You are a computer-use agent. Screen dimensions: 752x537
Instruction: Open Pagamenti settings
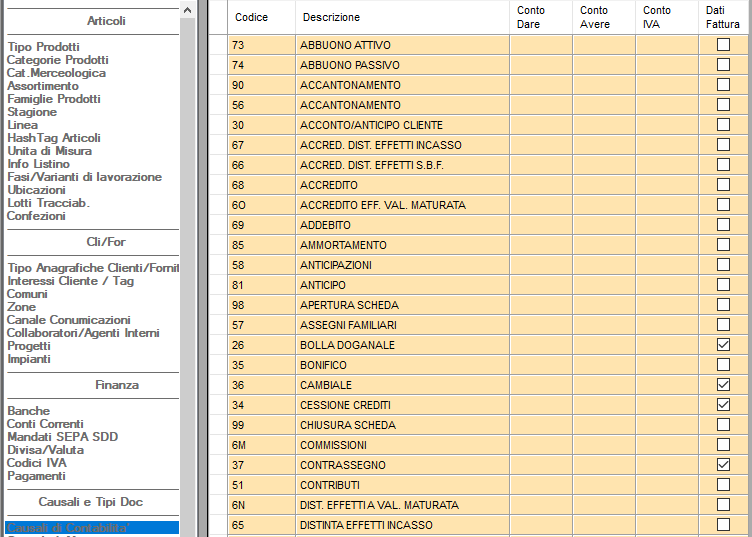click(36, 476)
